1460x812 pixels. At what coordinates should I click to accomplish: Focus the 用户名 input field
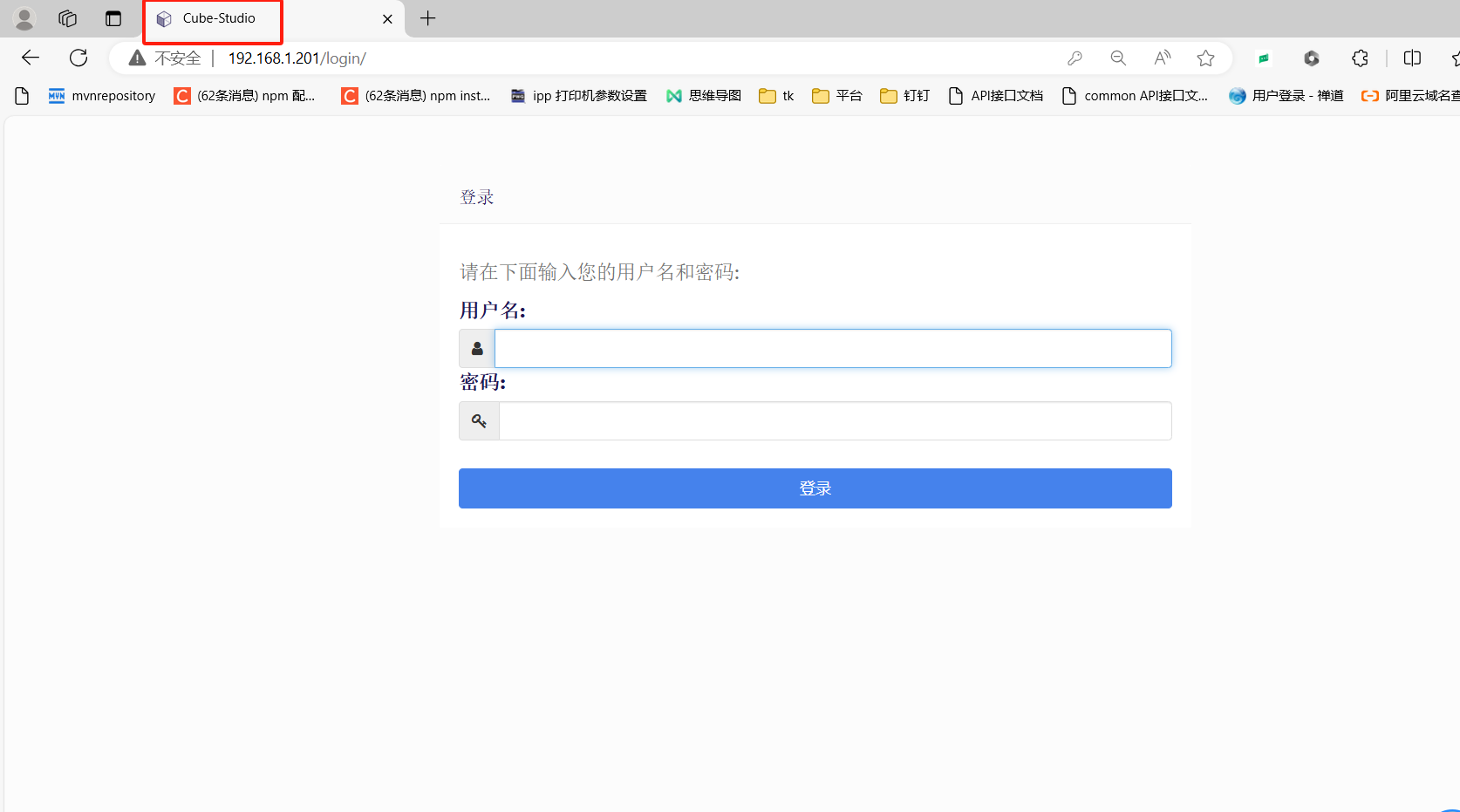(x=833, y=349)
